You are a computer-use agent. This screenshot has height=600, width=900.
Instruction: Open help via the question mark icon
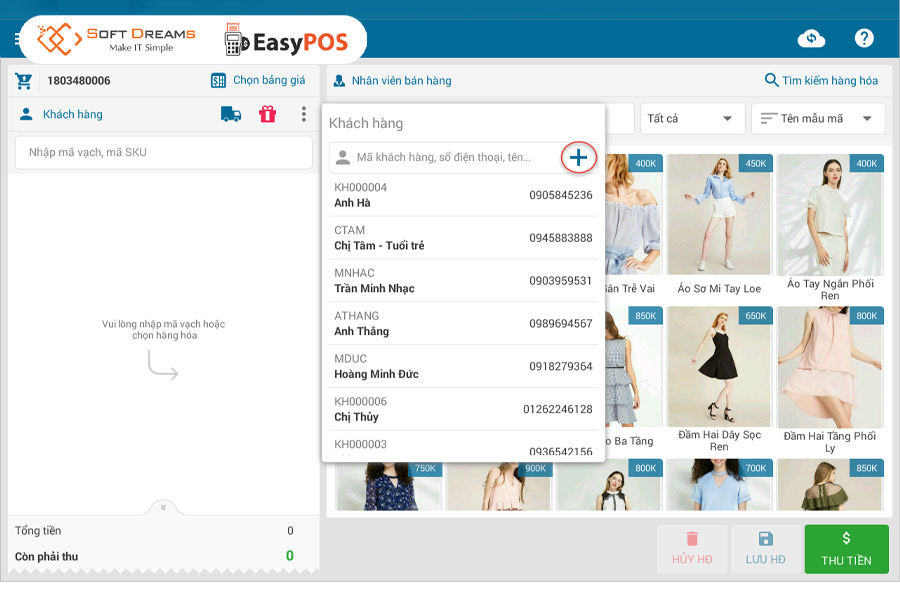[866, 38]
